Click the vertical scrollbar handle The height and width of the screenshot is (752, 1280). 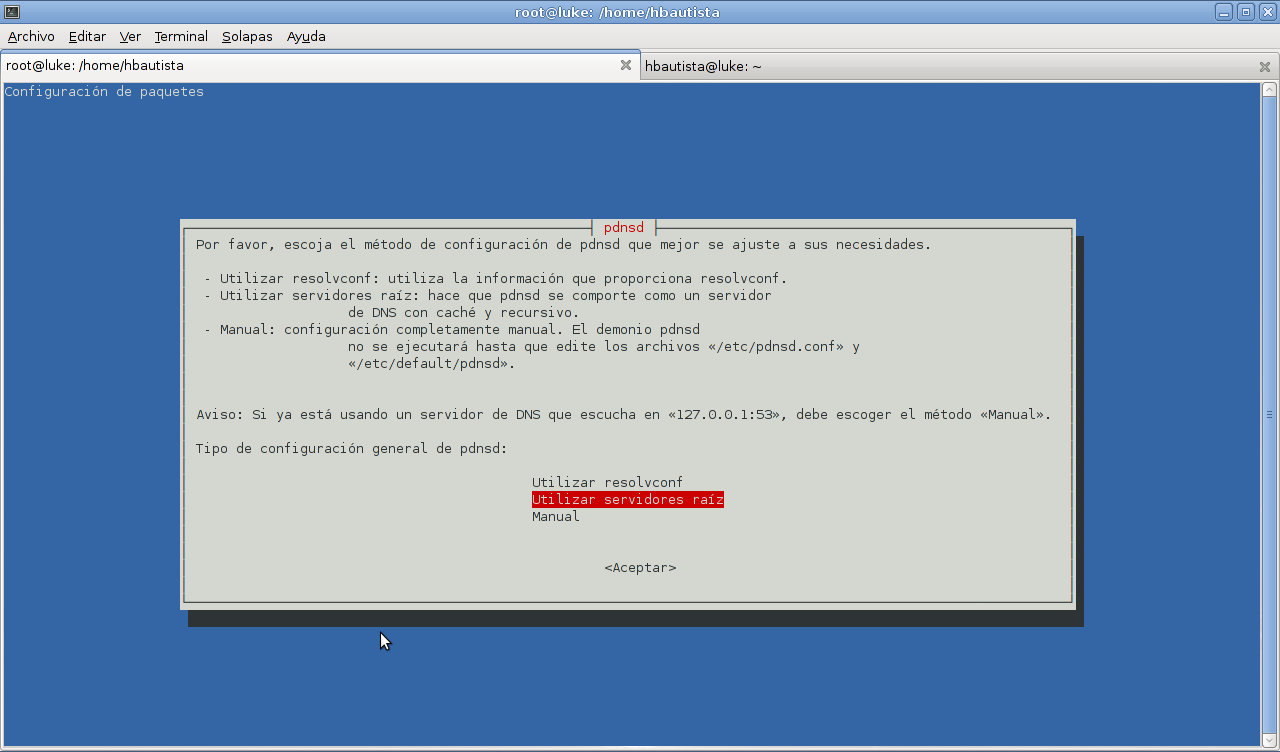1270,414
